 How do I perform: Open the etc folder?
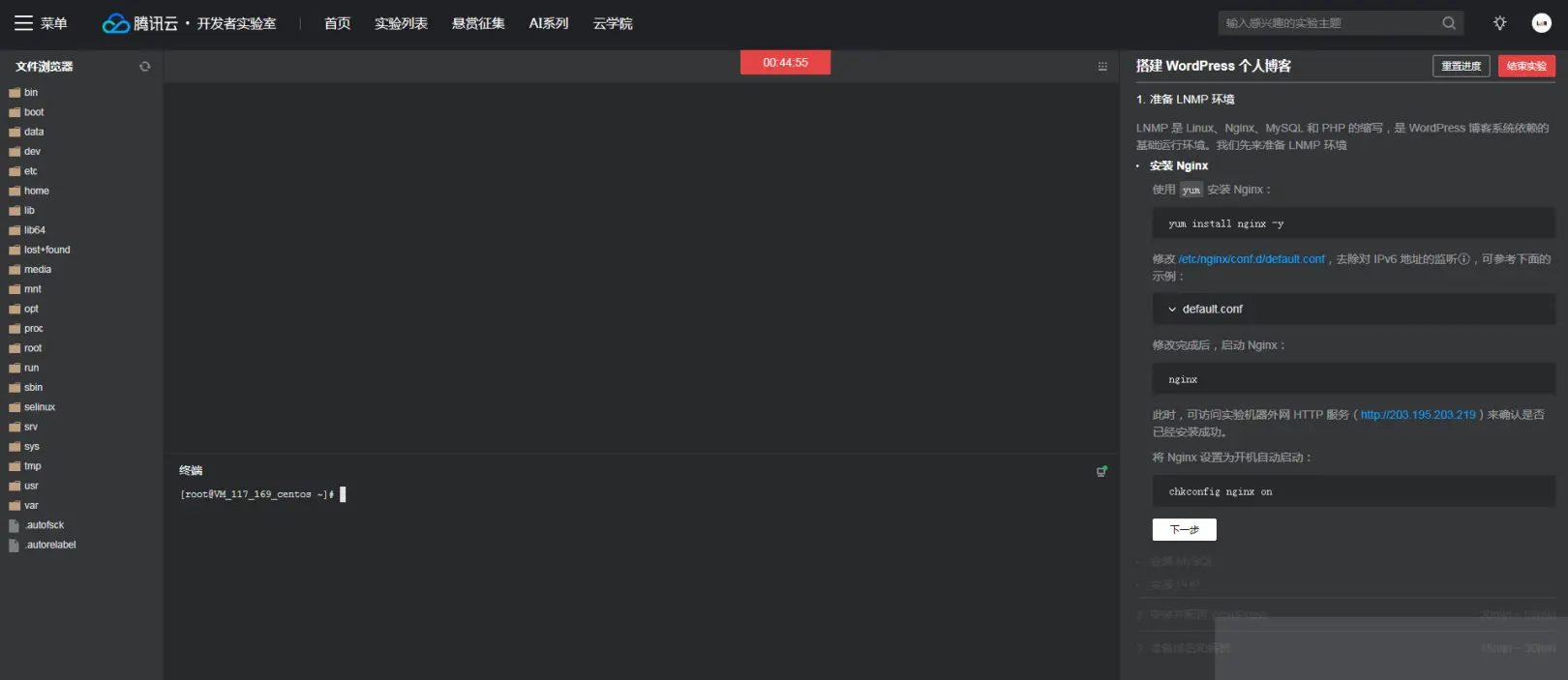coord(23,171)
